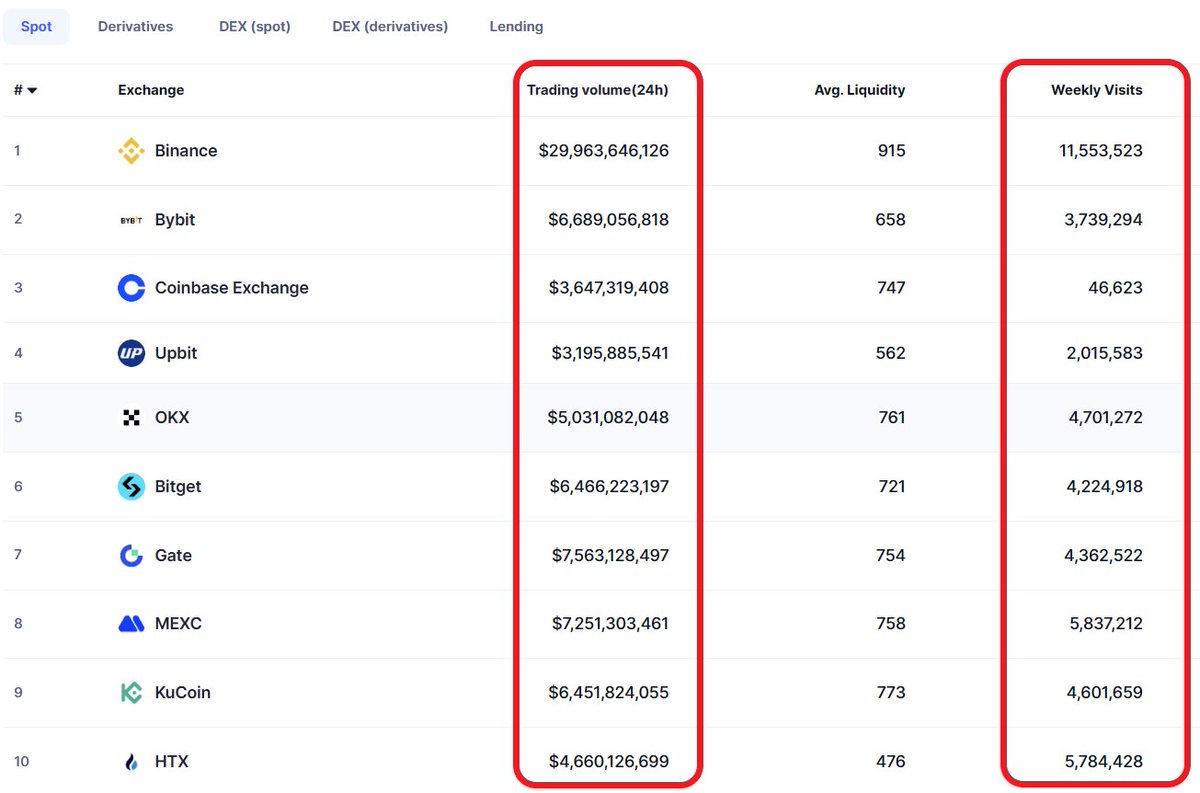This screenshot has height=793, width=1200.
Task: Click Gate weekly visits 4,362,522
Action: [x=1105, y=556]
